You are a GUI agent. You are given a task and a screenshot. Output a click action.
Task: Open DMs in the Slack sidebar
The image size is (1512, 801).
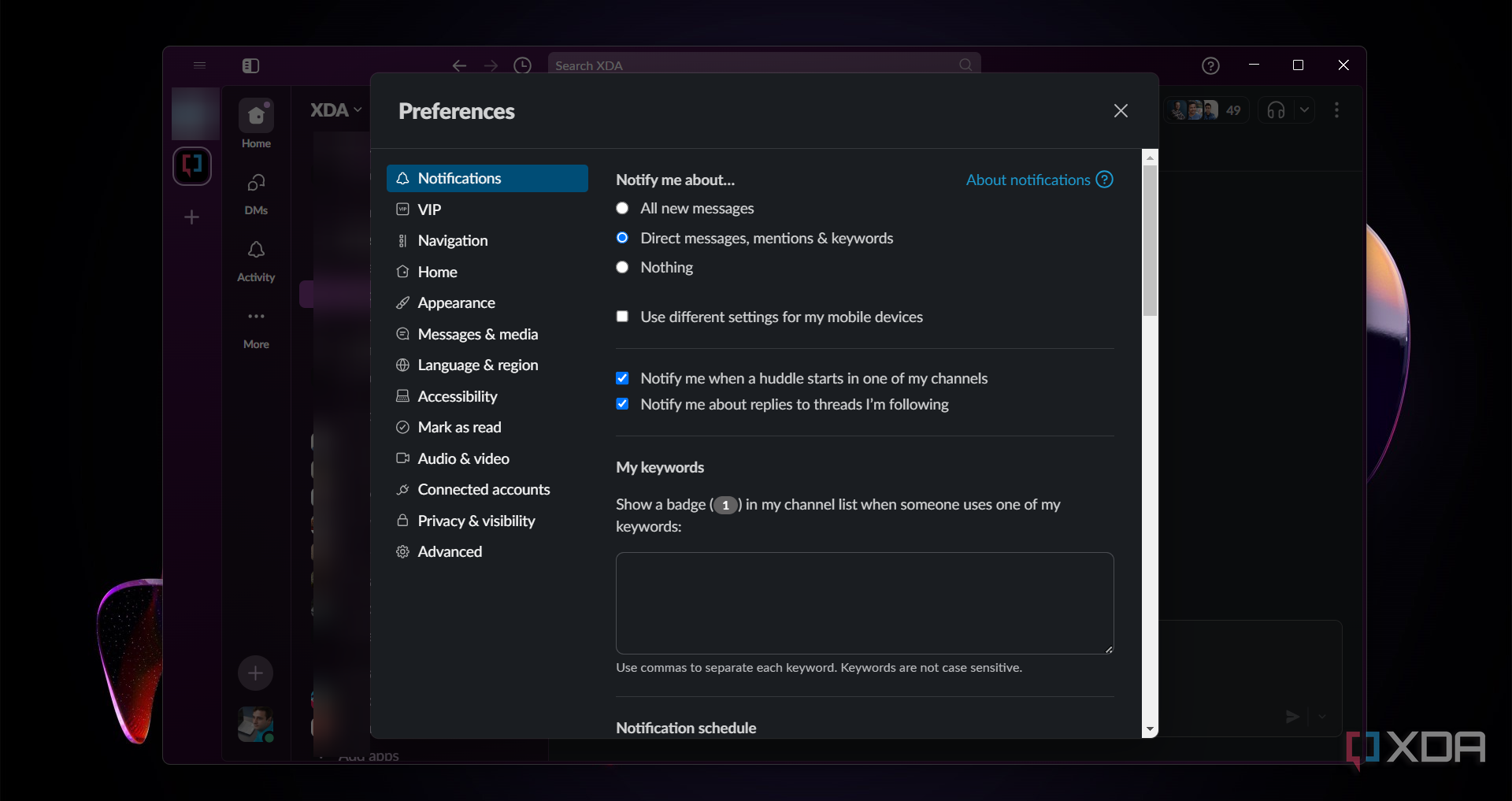[x=256, y=194]
